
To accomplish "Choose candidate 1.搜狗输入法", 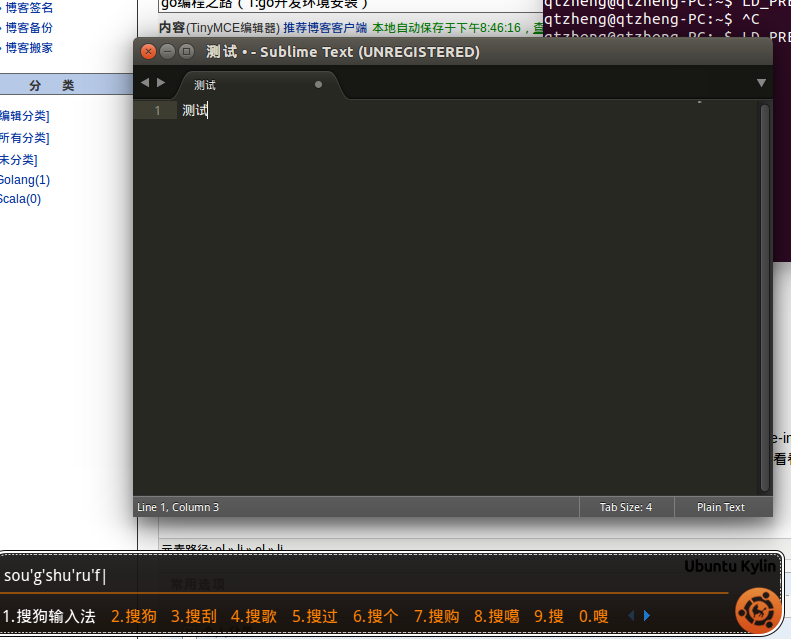I will 49,616.
